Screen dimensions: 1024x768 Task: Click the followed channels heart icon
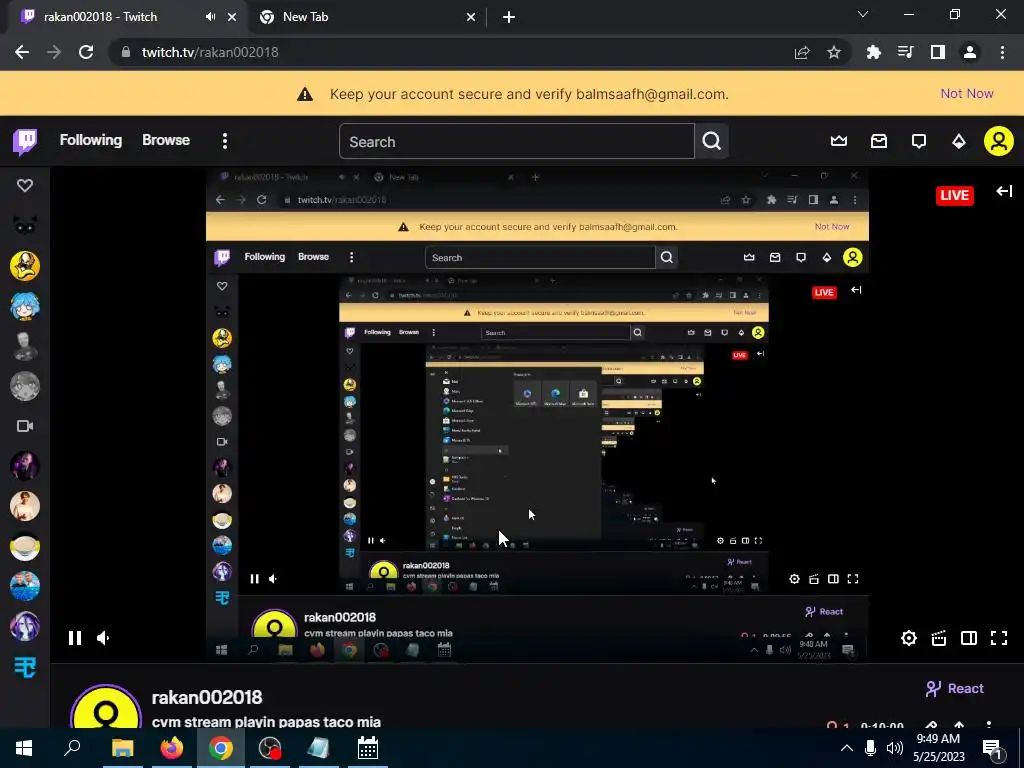[x=25, y=185]
